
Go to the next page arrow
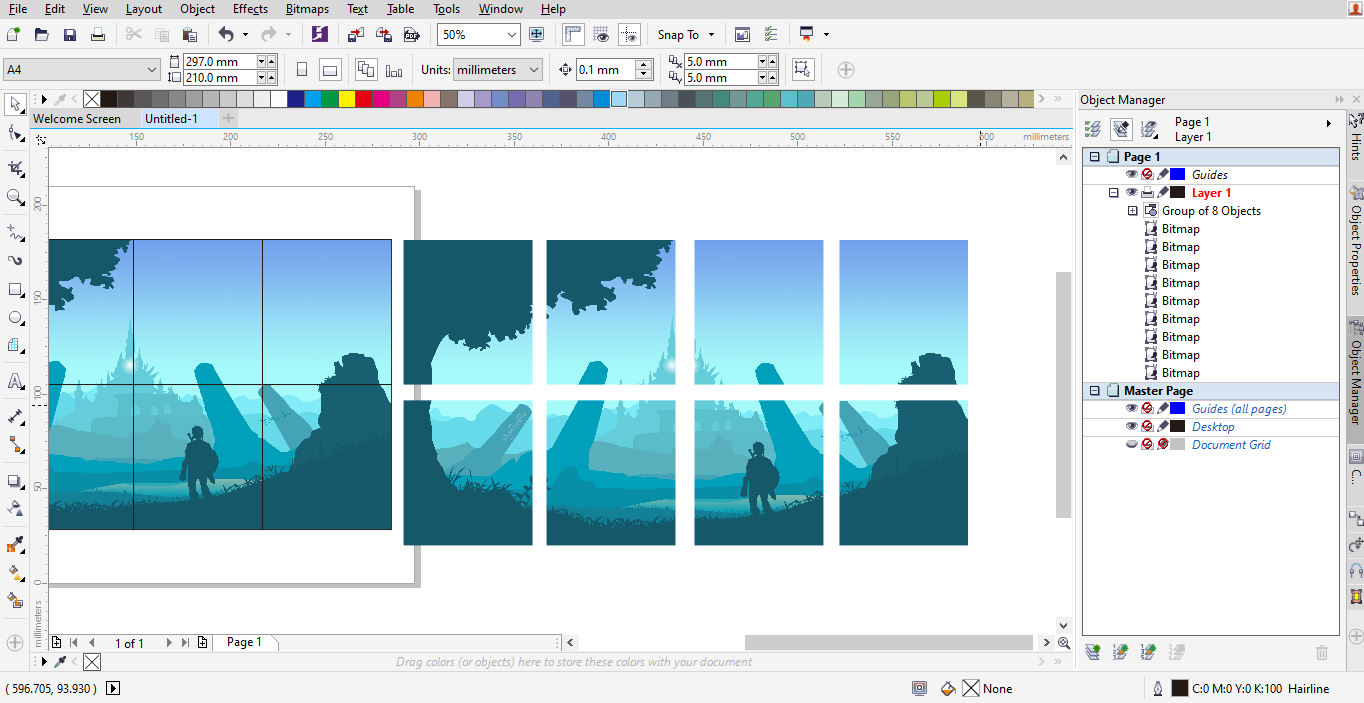pyautogui.click(x=169, y=643)
